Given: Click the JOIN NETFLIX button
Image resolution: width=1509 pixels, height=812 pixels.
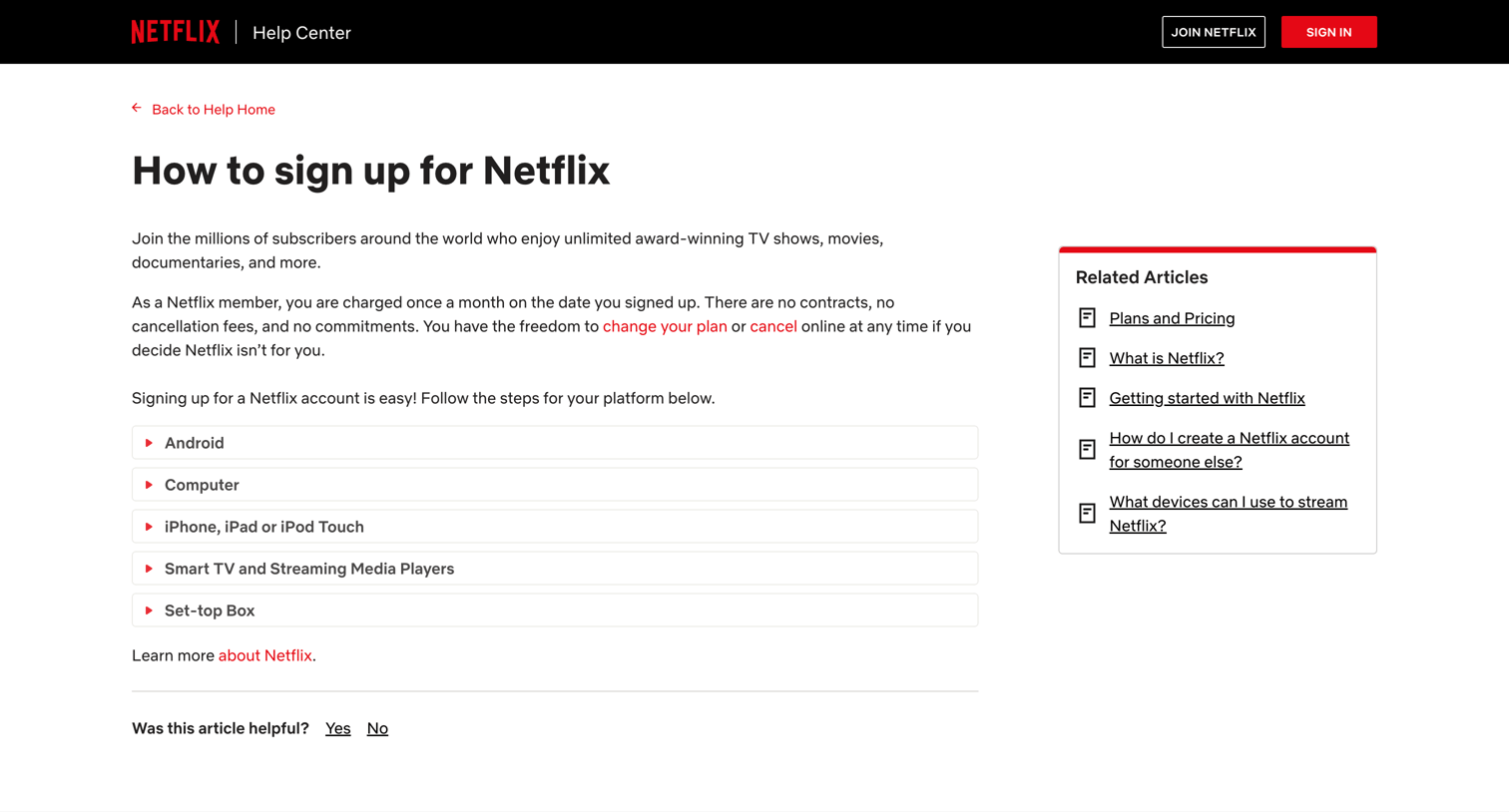Looking at the screenshot, I should (x=1213, y=32).
